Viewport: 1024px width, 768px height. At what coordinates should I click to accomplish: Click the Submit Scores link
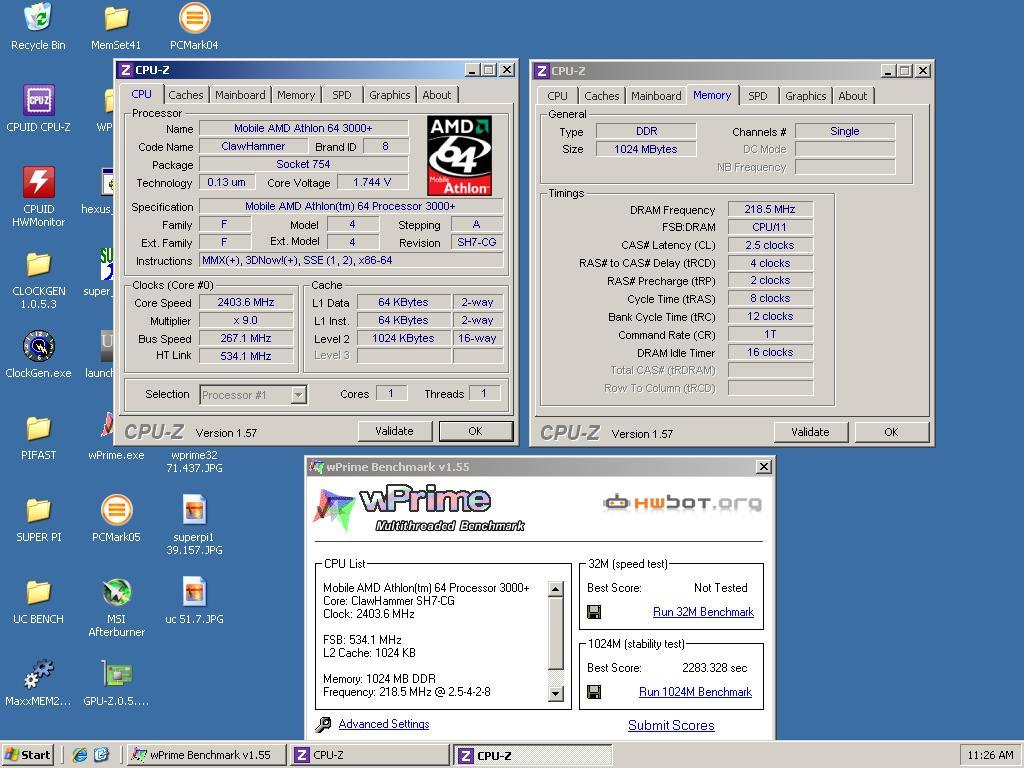pyautogui.click(x=671, y=726)
